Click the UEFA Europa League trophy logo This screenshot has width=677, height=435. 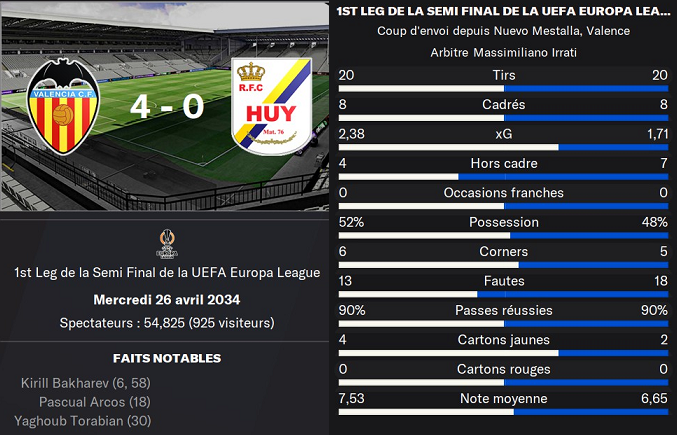[167, 245]
